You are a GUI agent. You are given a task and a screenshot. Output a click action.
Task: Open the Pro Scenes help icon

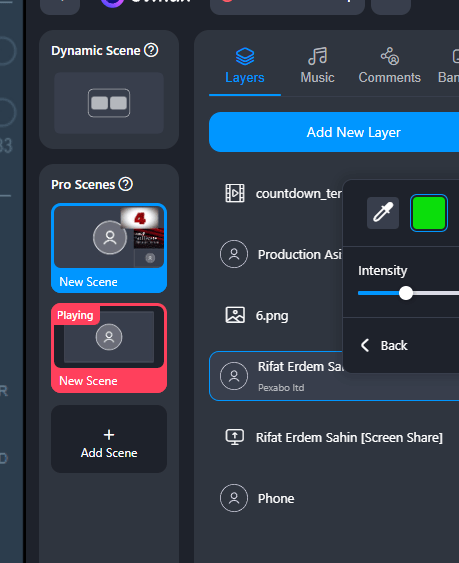(x=126, y=184)
